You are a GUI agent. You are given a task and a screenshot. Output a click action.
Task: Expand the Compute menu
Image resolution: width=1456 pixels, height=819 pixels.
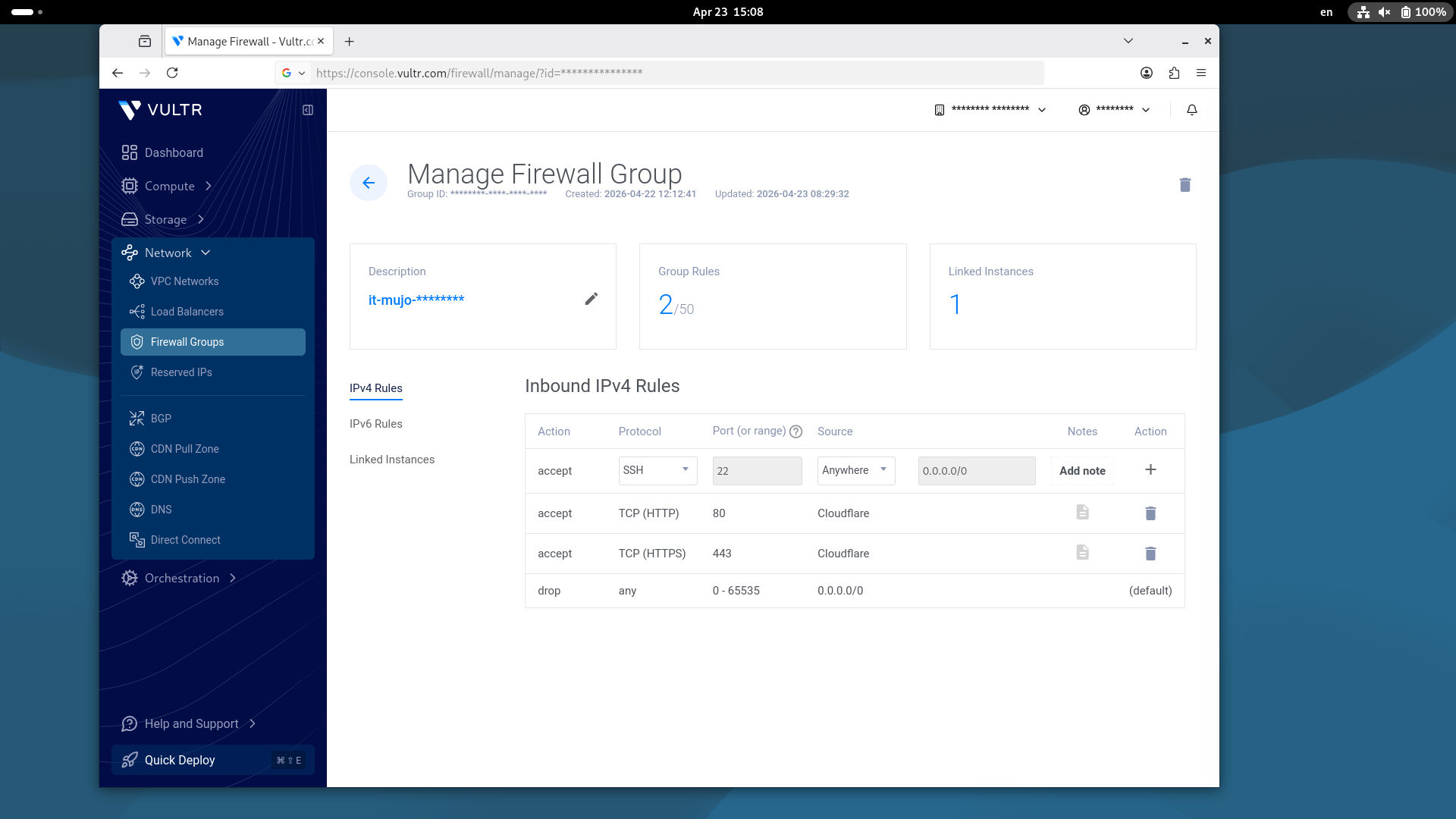[x=166, y=186]
